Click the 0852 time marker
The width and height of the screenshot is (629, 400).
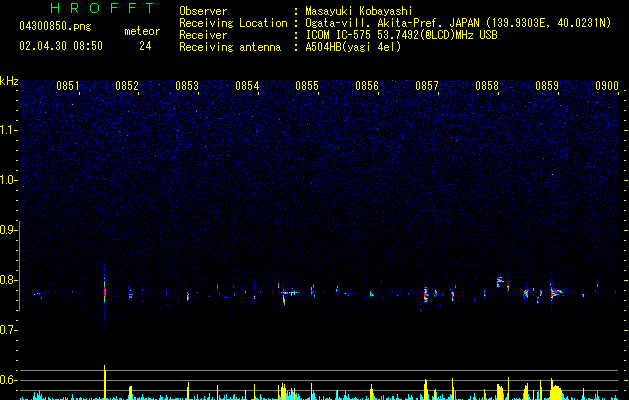(127, 86)
